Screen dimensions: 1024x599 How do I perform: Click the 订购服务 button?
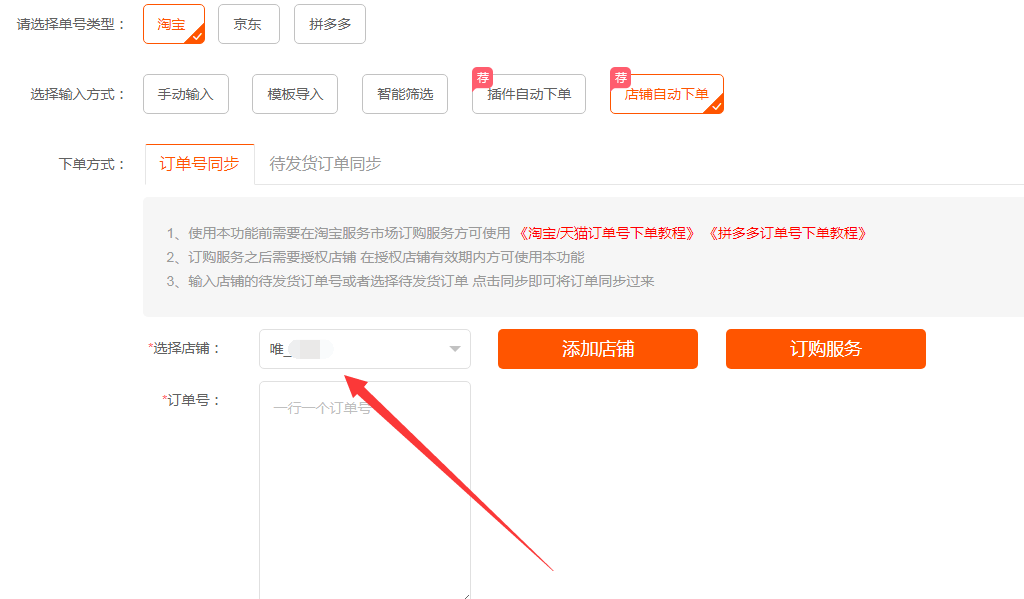[x=825, y=349]
